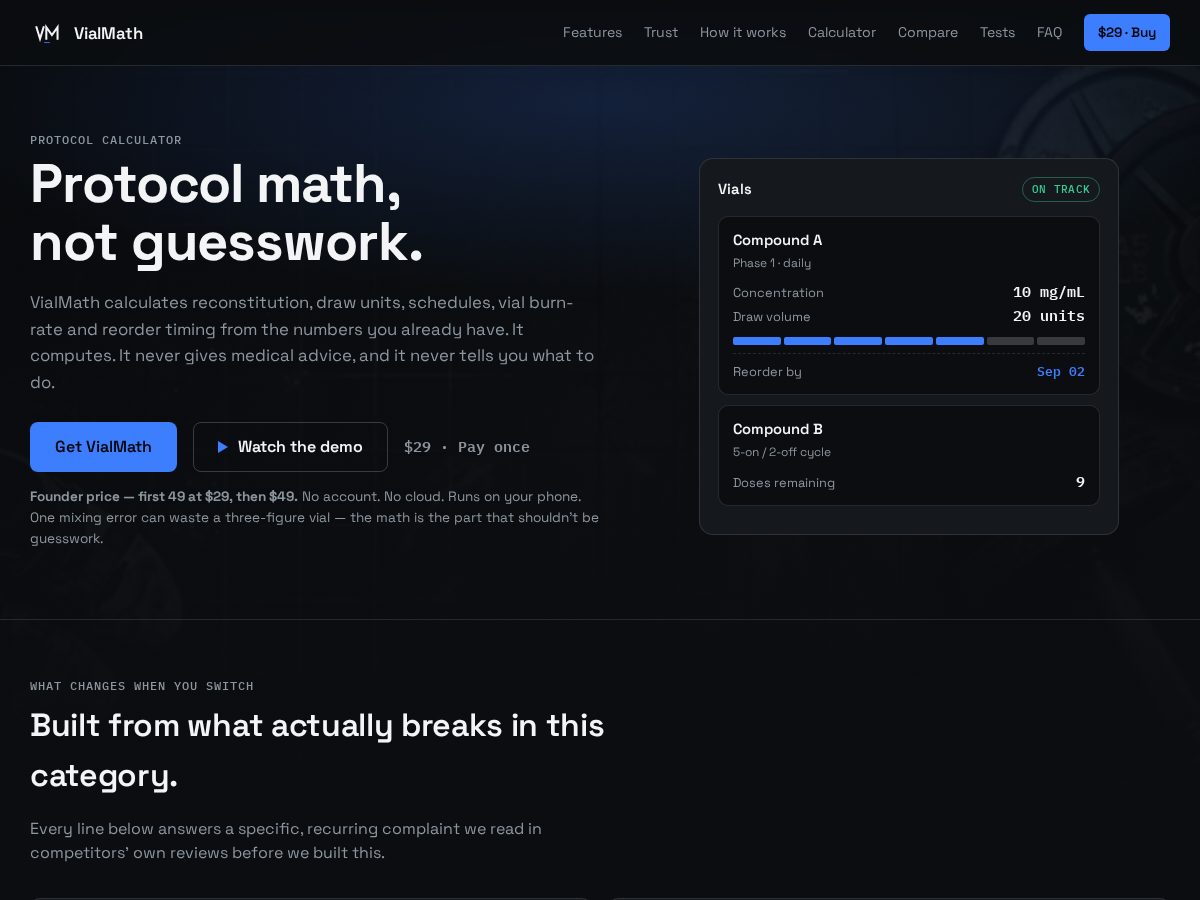Viewport: 1200px width, 900px height.
Task: Click the Compound A dose progress bar
Action: 909,341
